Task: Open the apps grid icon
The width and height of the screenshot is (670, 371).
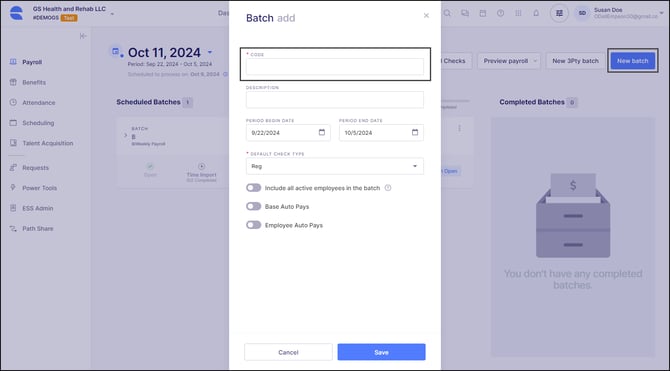Action: [518, 14]
